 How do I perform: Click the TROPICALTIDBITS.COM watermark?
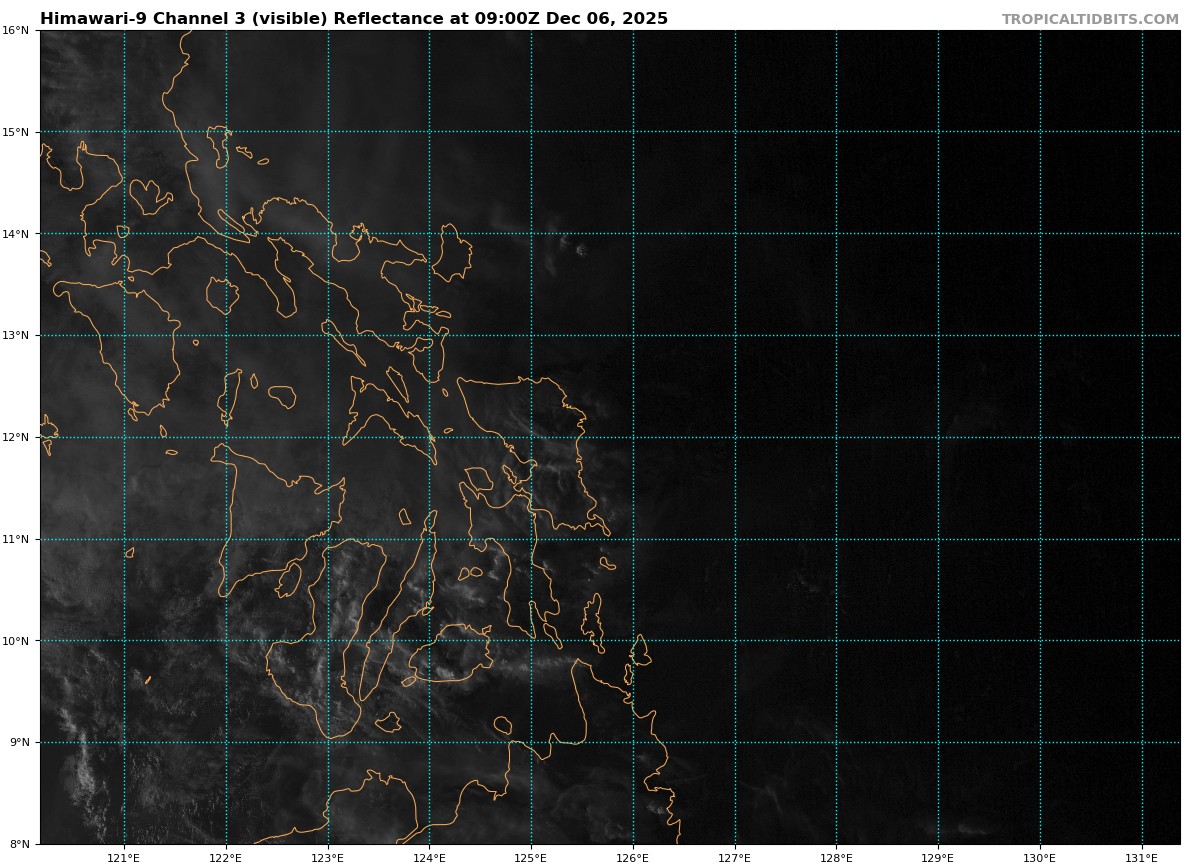pyautogui.click(x=1090, y=19)
